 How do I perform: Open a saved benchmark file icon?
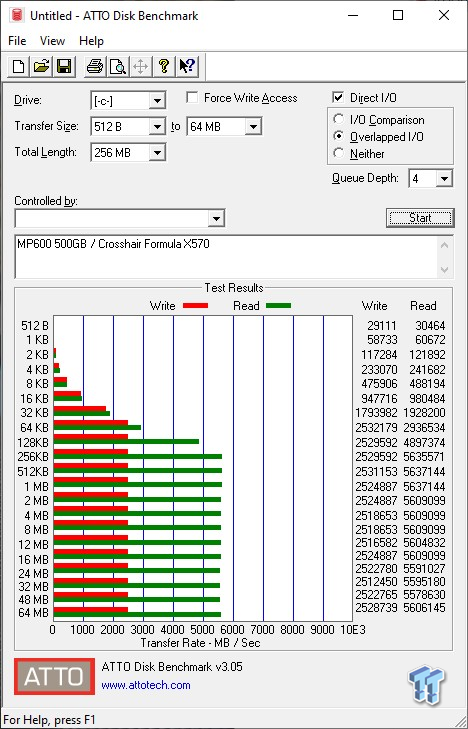point(41,66)
